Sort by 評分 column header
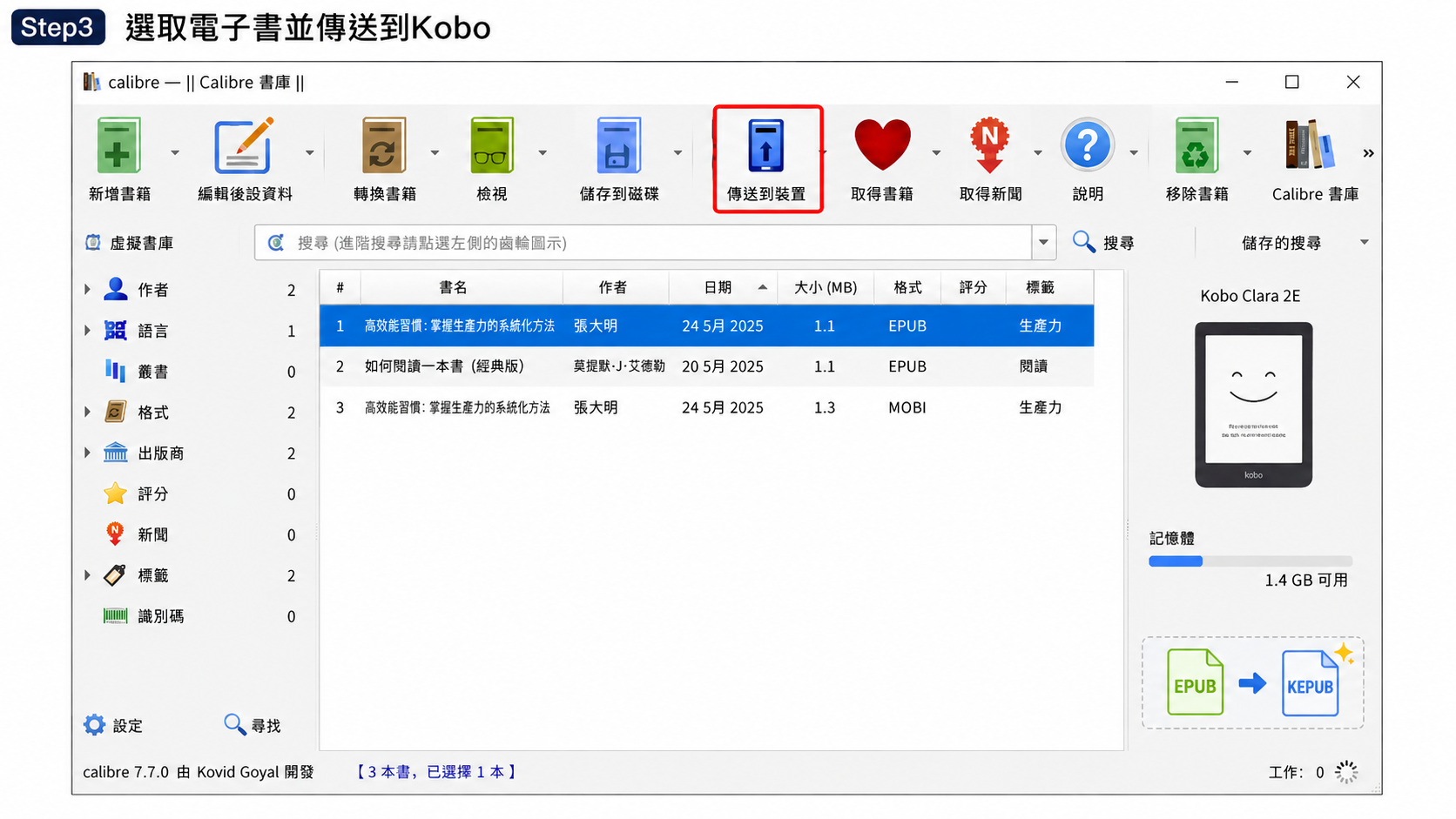Viewport: 1456px width, 819px height. coord(973,287)
